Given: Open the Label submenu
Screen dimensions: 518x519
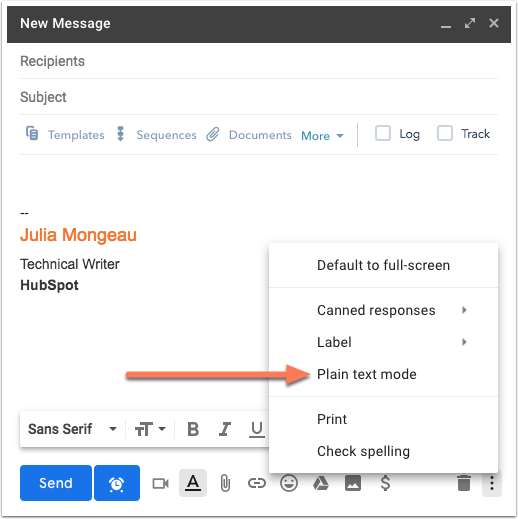Looking at the screenshot, I should [383, 342].
